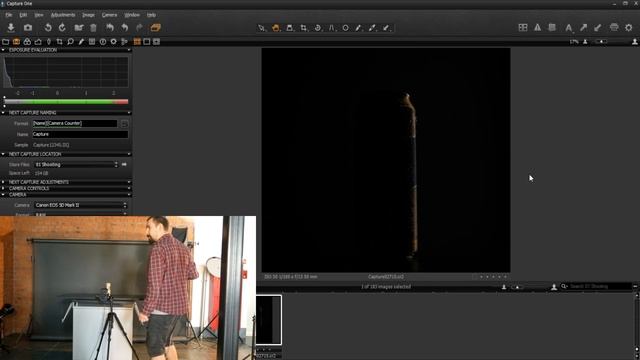Open the Lens tool tab

(49, 42)
